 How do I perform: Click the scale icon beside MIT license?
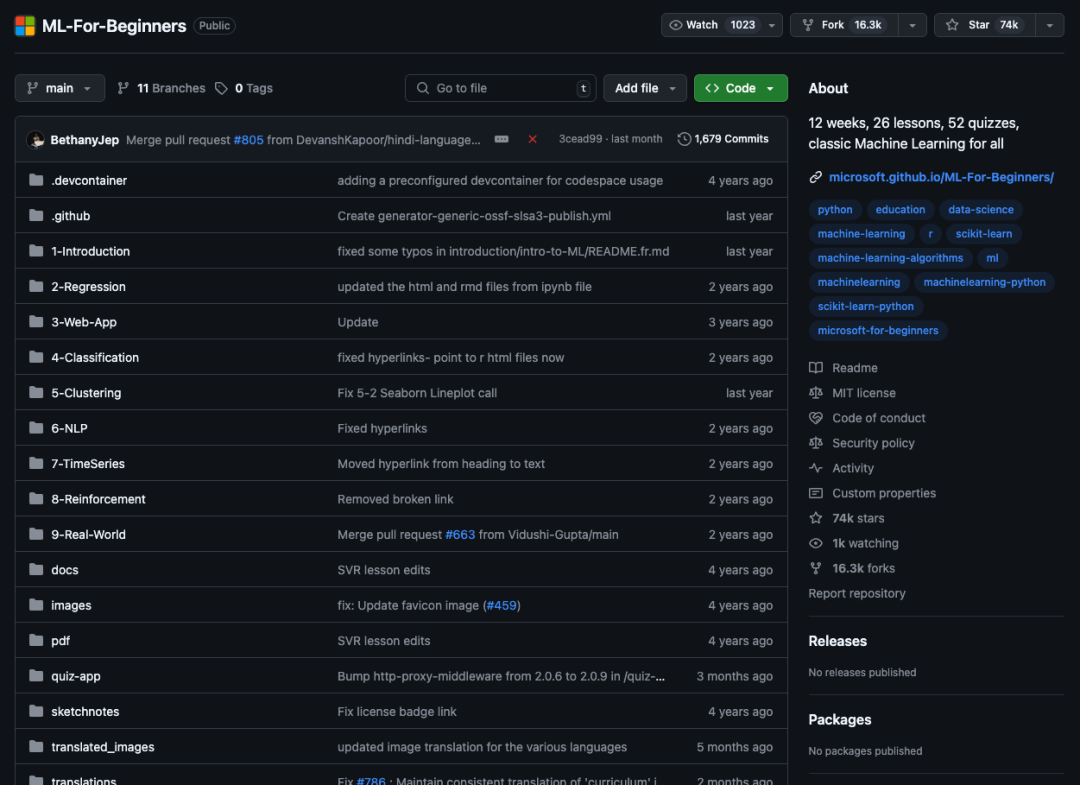coord(816,392)
